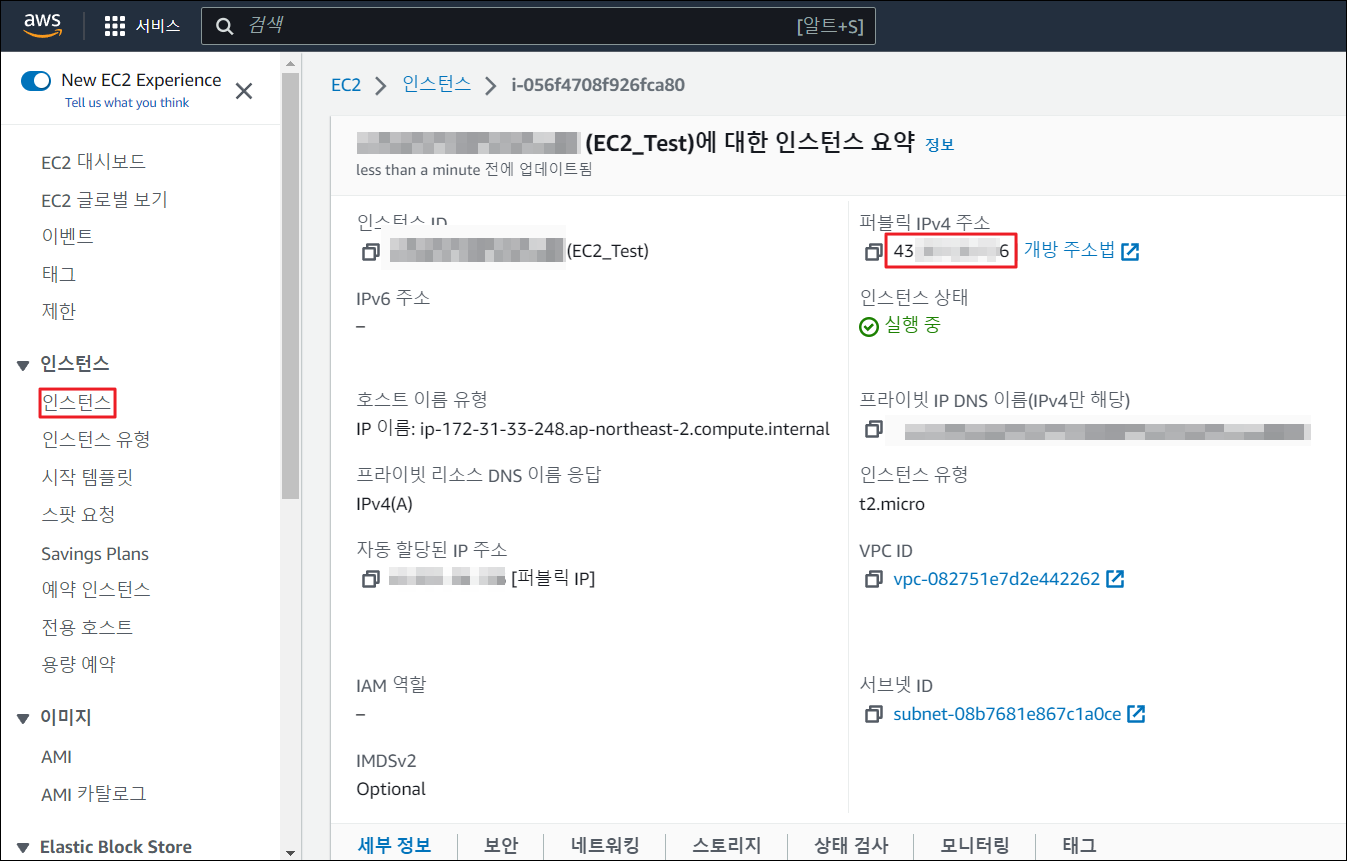The width and height of the screenshot is (1347, 861).
Task: Copy the VPC ID value
Action: pyautogui.click(x=873, y=580)
